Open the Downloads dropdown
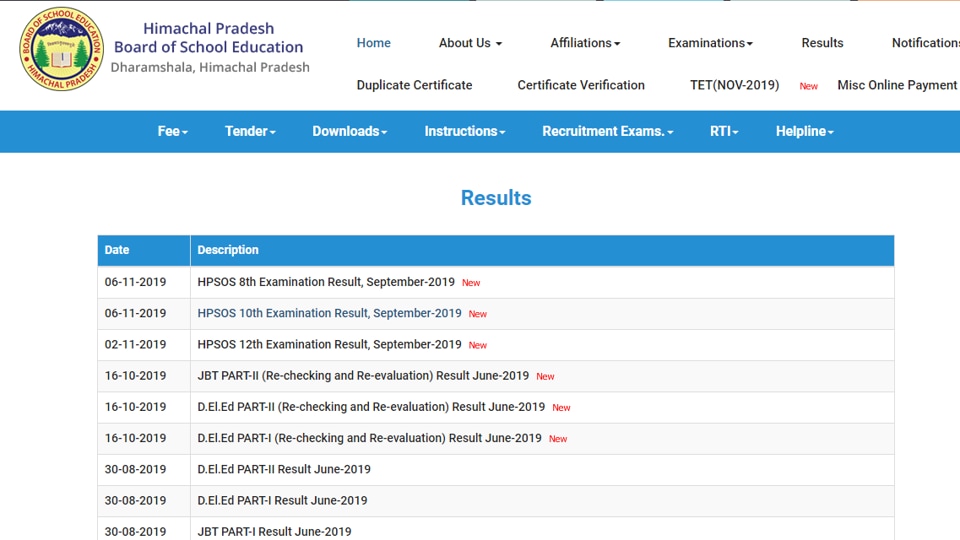This screenshot has width=960, height=540. pyautogui.click(x=350, y=132)
